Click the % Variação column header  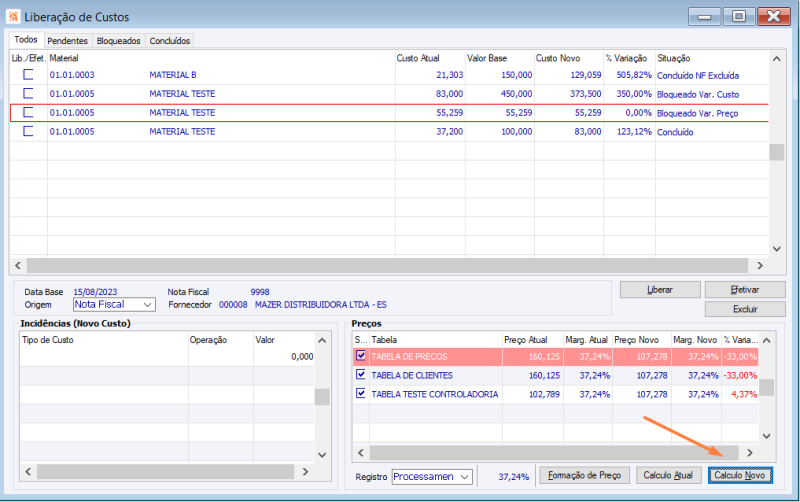[629, 58]
